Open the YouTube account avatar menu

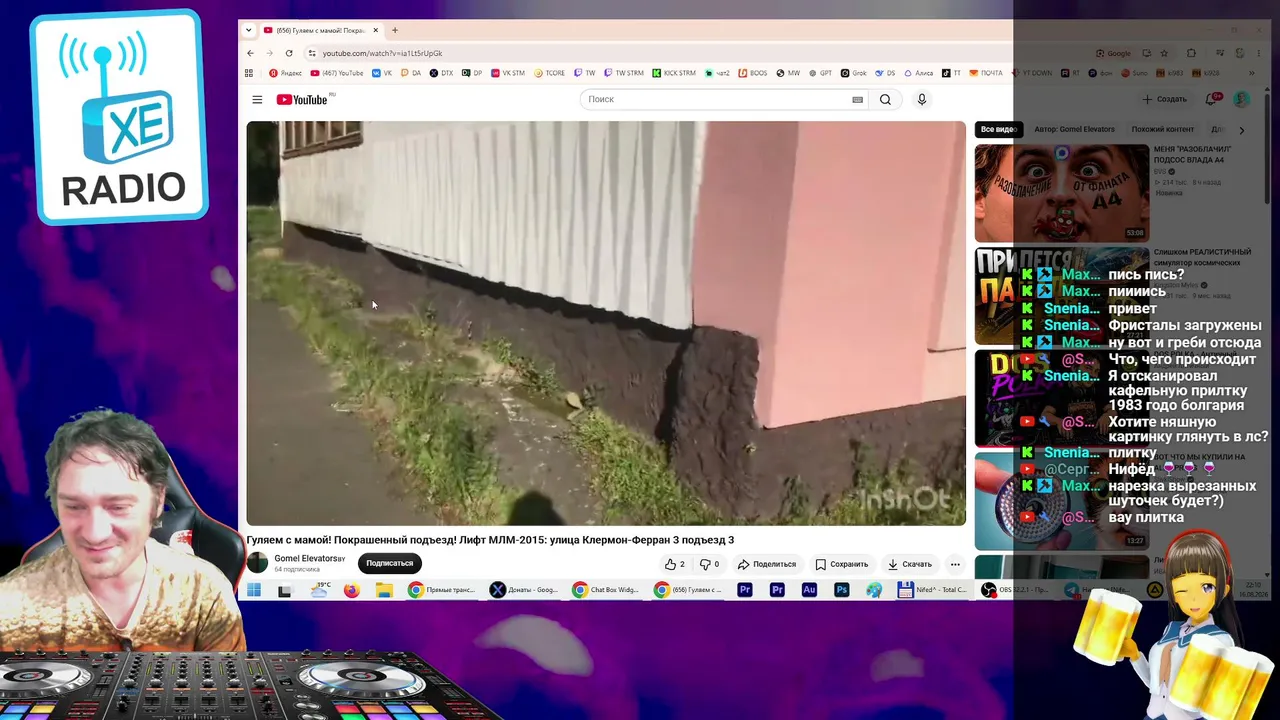point(1241,99)
